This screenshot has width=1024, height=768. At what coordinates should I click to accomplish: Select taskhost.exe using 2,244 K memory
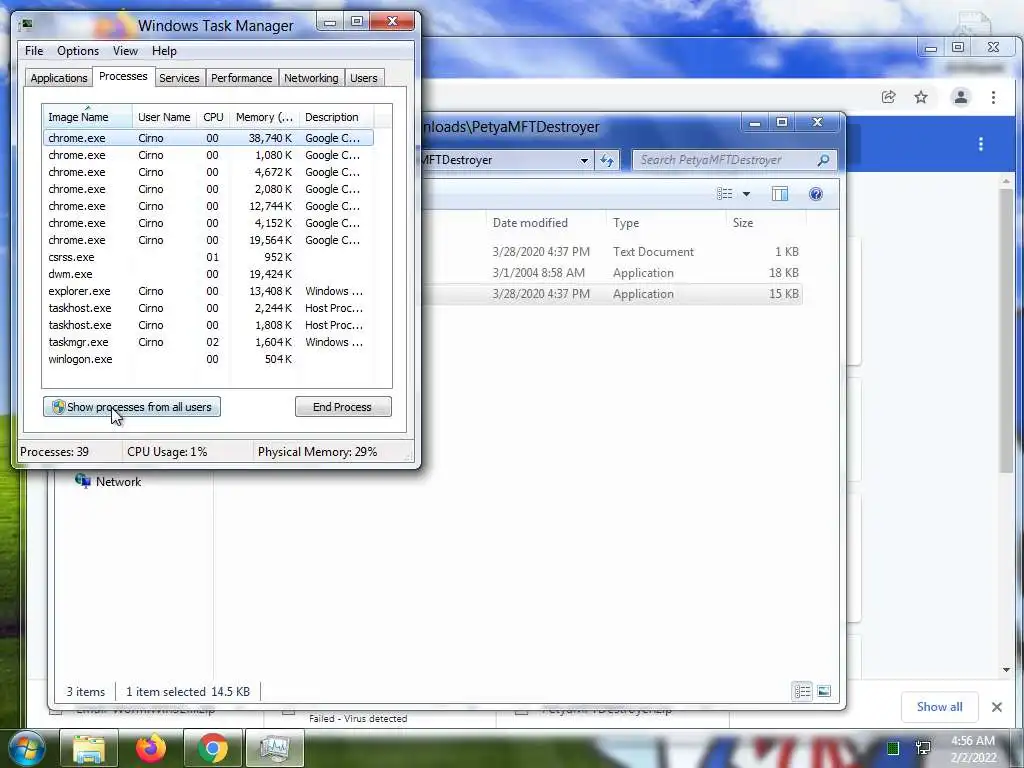click(x=208, y=308)
